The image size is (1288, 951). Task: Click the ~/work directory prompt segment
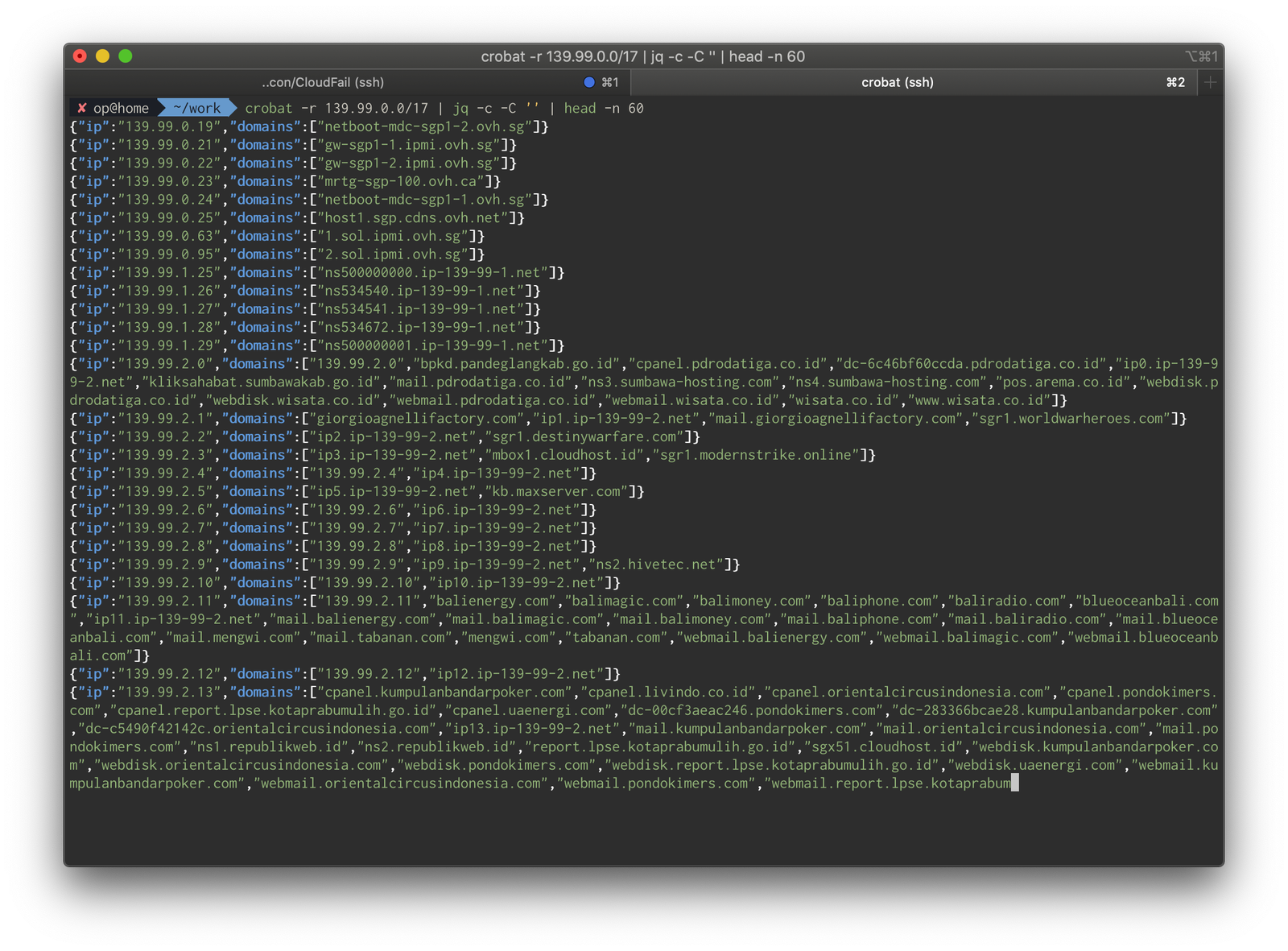pos(197,108)
